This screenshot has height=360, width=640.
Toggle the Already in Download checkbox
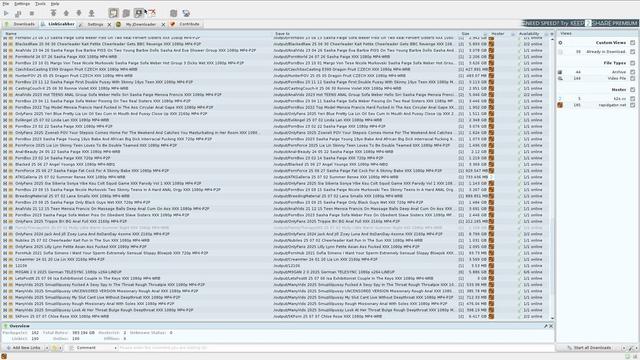(x=633, y=52)
